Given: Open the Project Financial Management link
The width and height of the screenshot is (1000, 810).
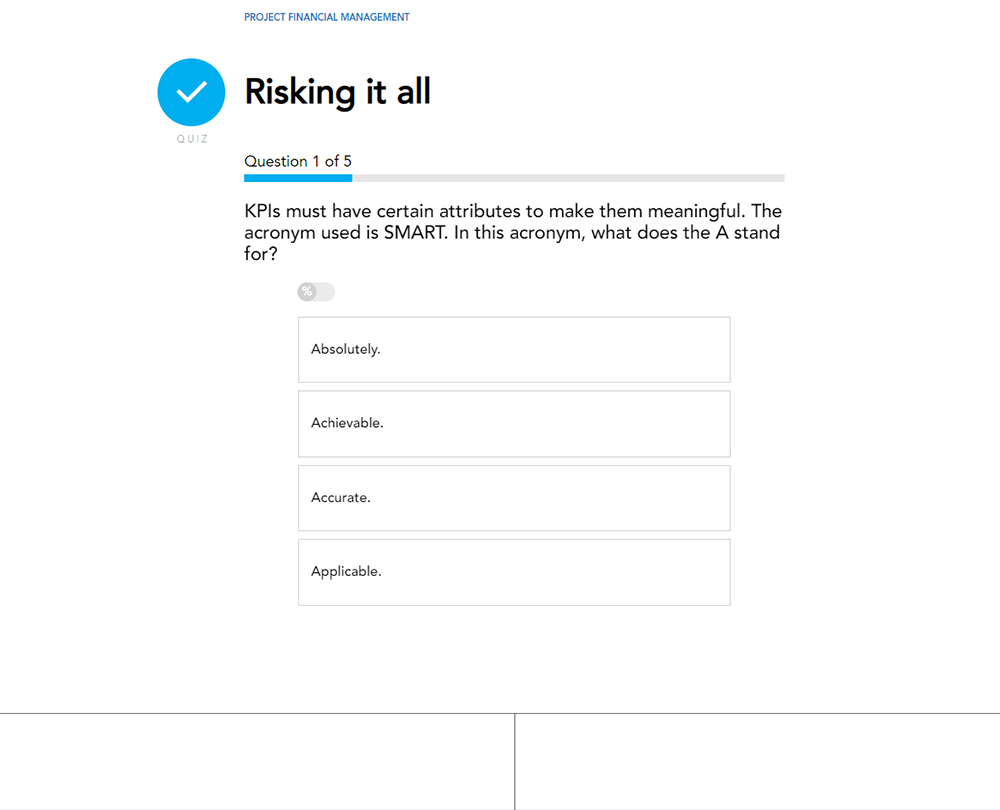Looking at the screenshot, I should point(327,17).
